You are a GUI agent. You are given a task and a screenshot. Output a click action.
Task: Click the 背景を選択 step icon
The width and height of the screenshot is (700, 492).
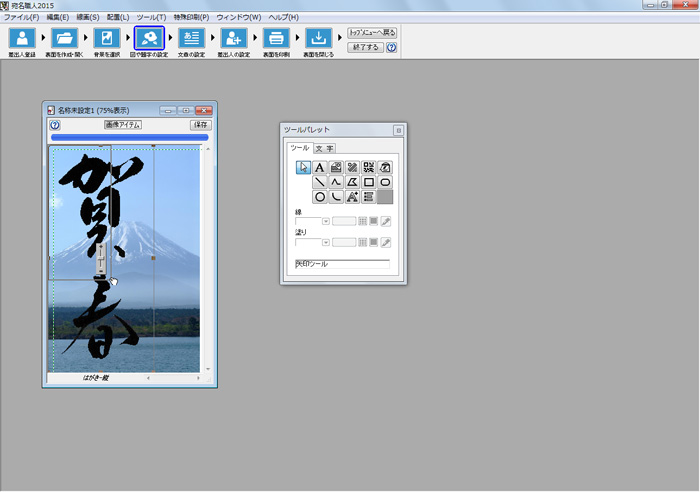point(107,39)
